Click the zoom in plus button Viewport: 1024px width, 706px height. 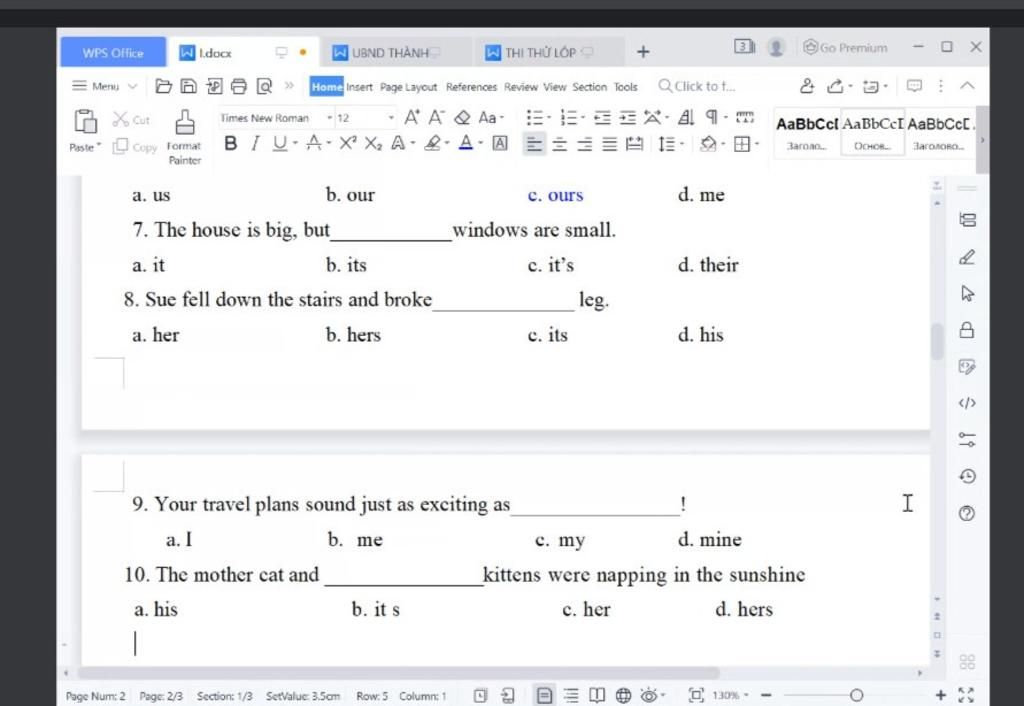click(x=940, y=695)
